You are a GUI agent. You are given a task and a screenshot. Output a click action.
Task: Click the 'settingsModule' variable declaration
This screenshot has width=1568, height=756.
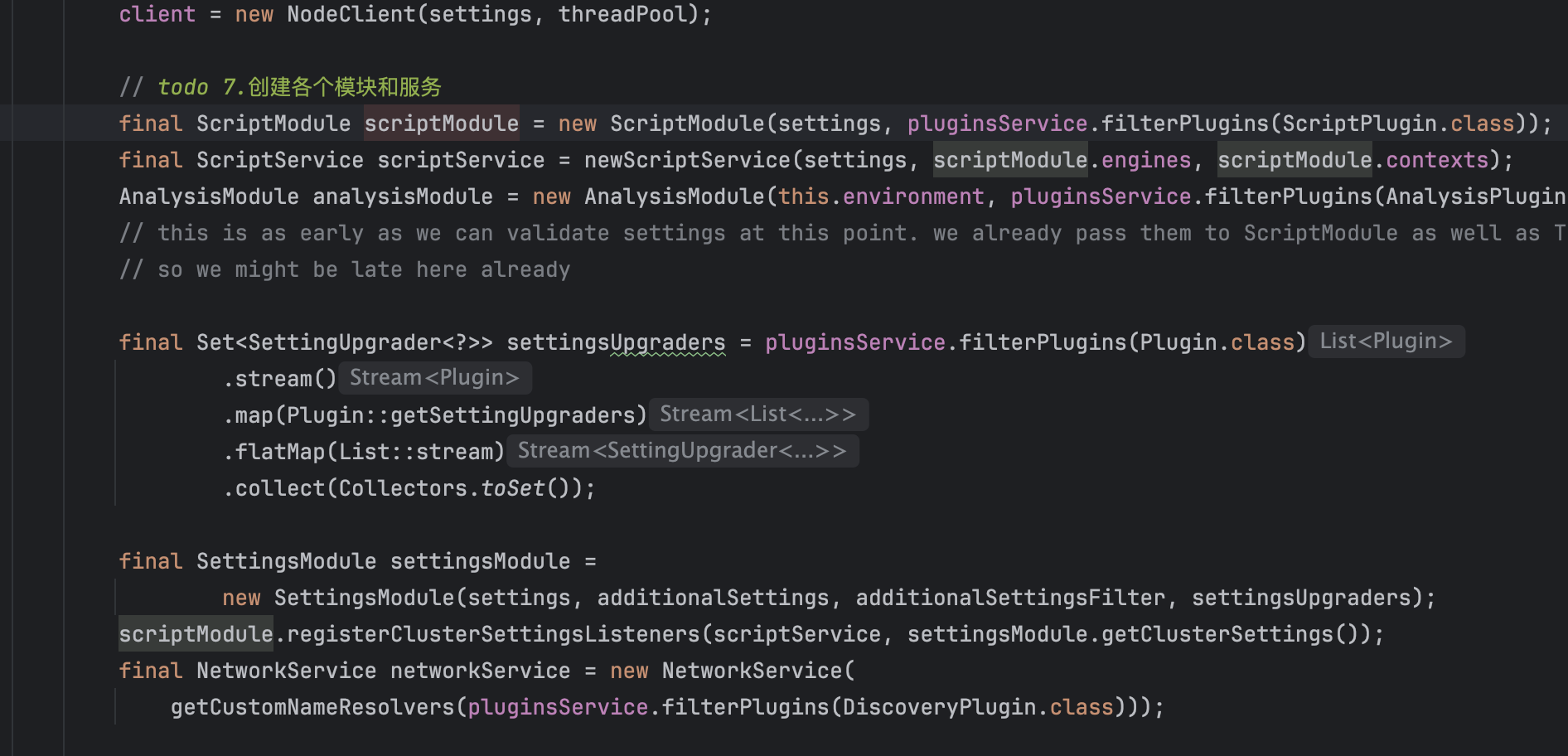[x=481, y=561]
